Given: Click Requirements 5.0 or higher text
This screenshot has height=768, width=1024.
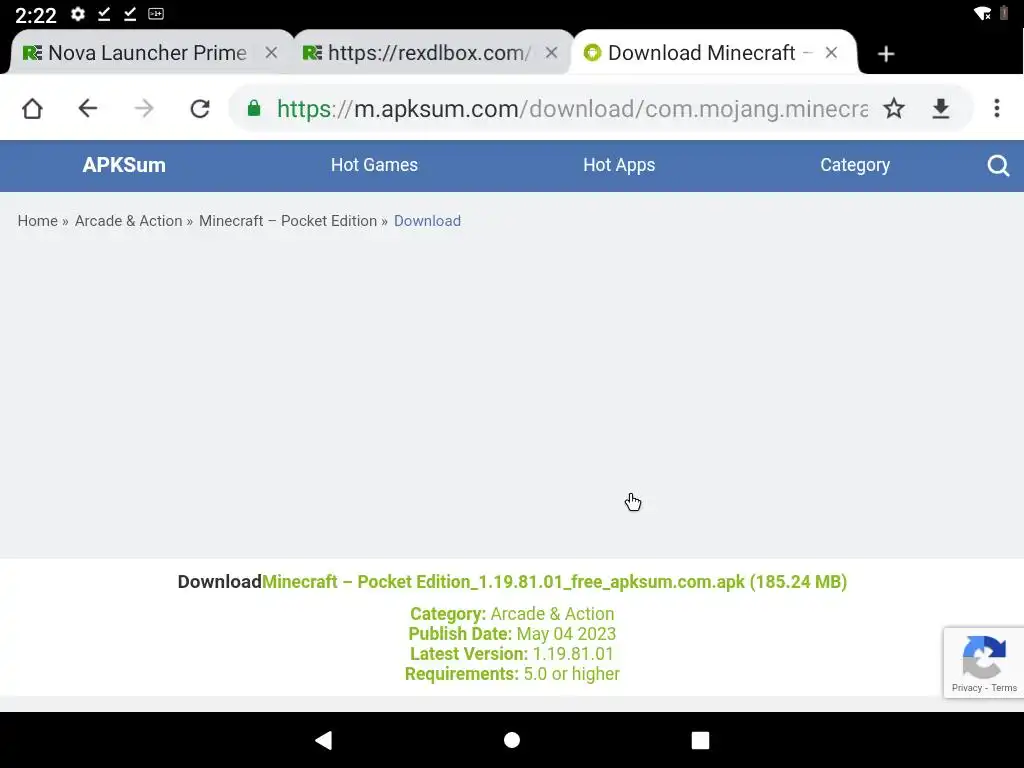Looking at the screenshot, I should (x=512, y=674).
